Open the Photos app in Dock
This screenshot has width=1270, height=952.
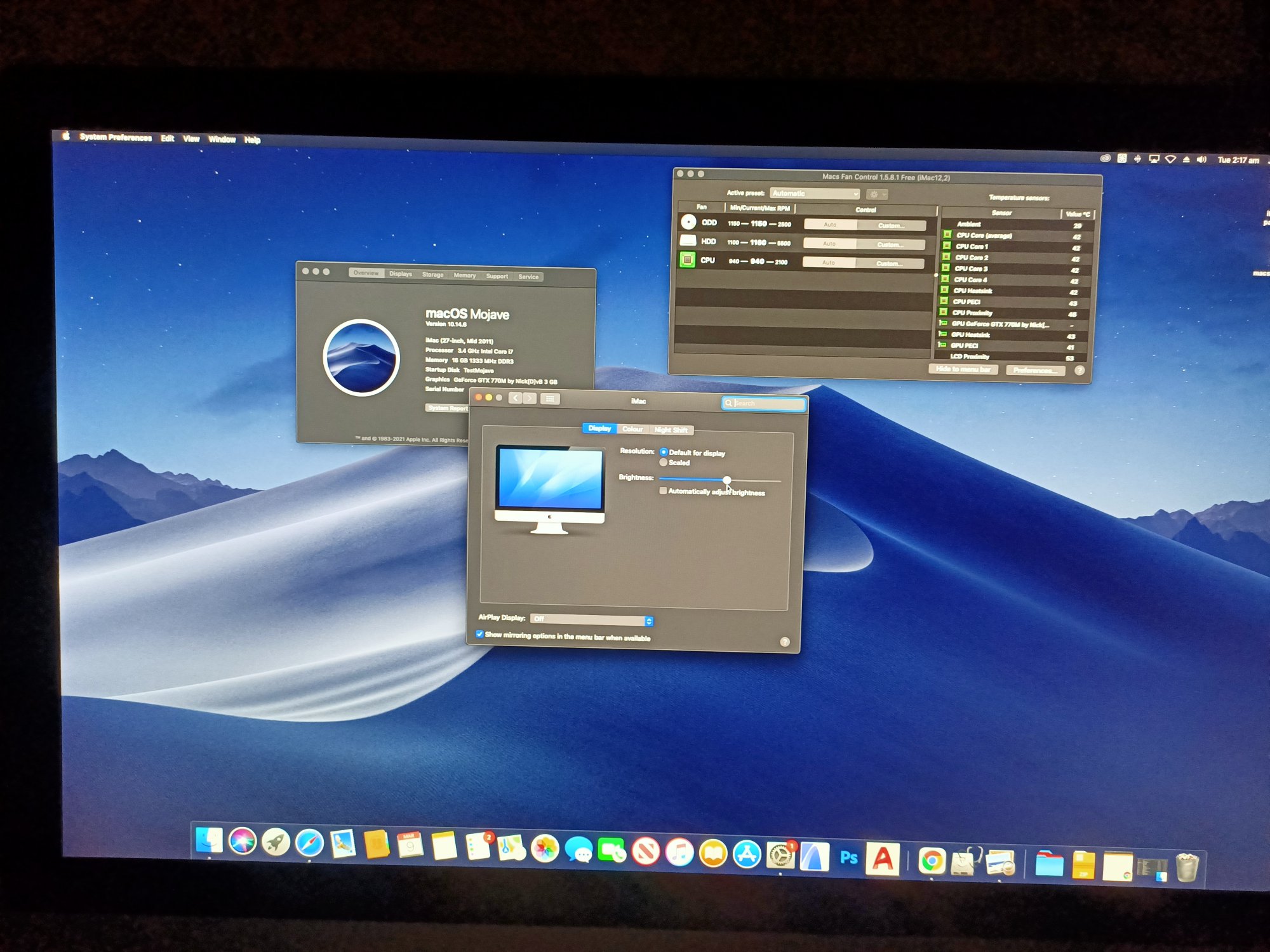545,849
